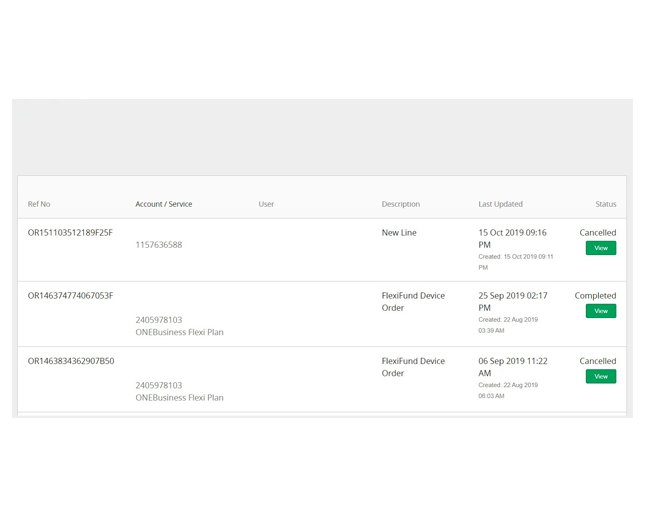View the cancelled New Line order
645x517 pixels.
(601, 248)
